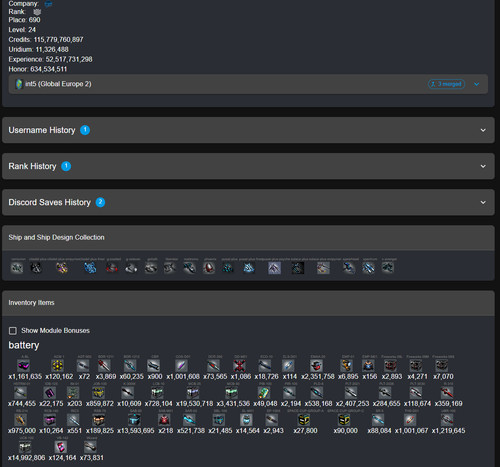The height and width of the screenshot is (467, 500).
Task: Select the purple laser item with x1,001,608
Action: tap(182, 365)
